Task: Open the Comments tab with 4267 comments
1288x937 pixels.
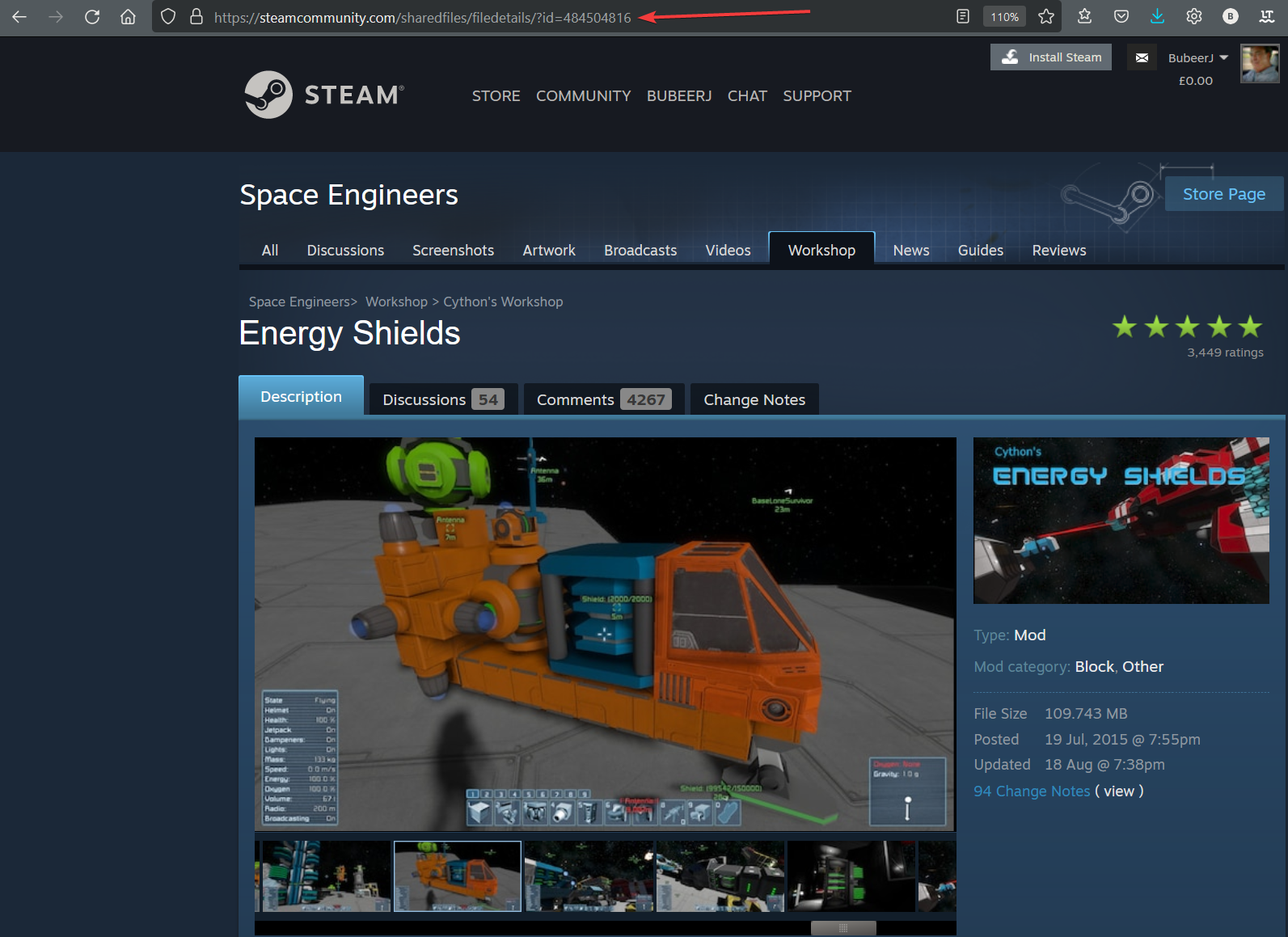Action: coord(603,400)
